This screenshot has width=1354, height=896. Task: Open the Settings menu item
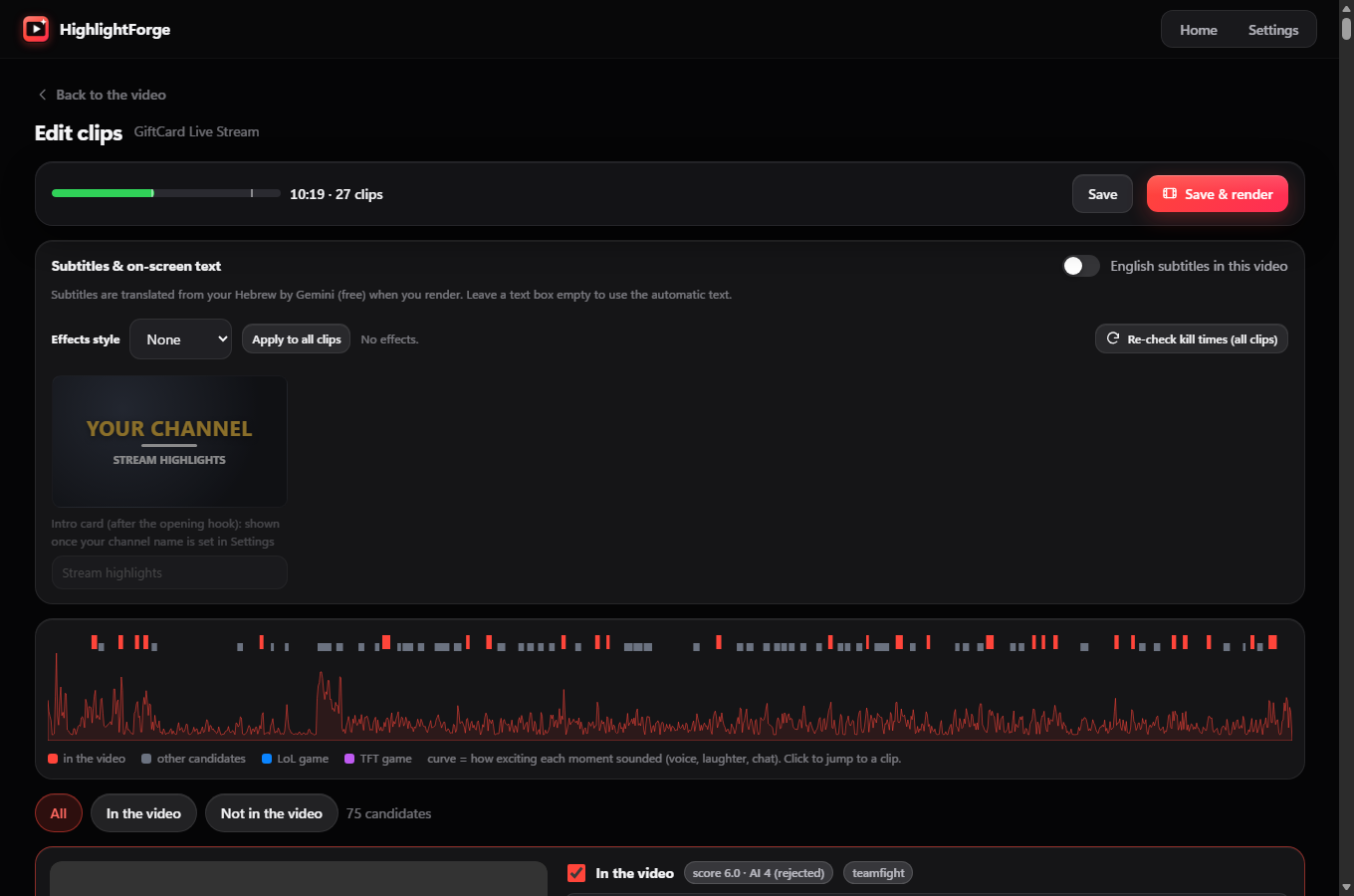pos(1273,30)
